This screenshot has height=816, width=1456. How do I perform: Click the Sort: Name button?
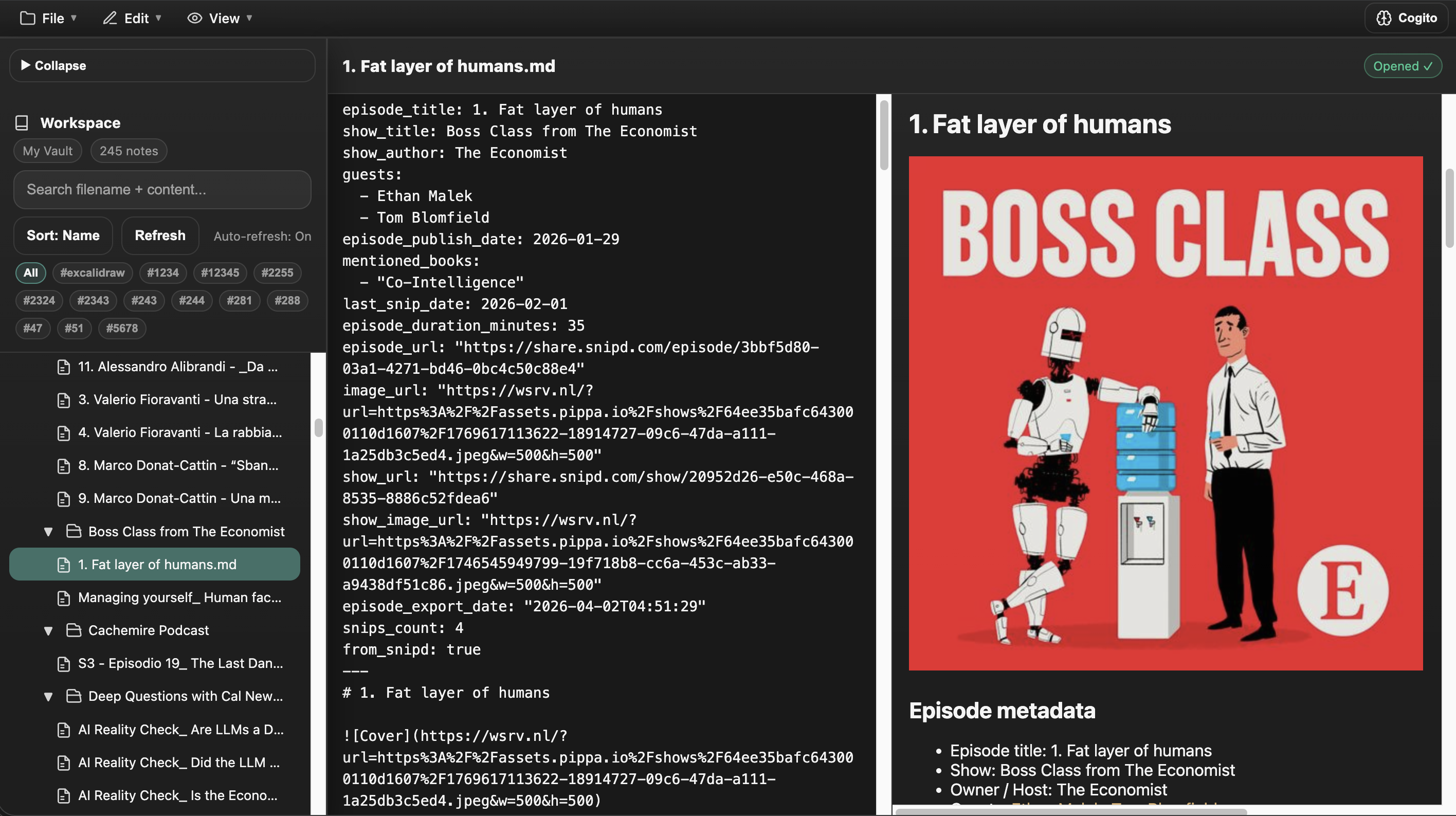point(63,235)
